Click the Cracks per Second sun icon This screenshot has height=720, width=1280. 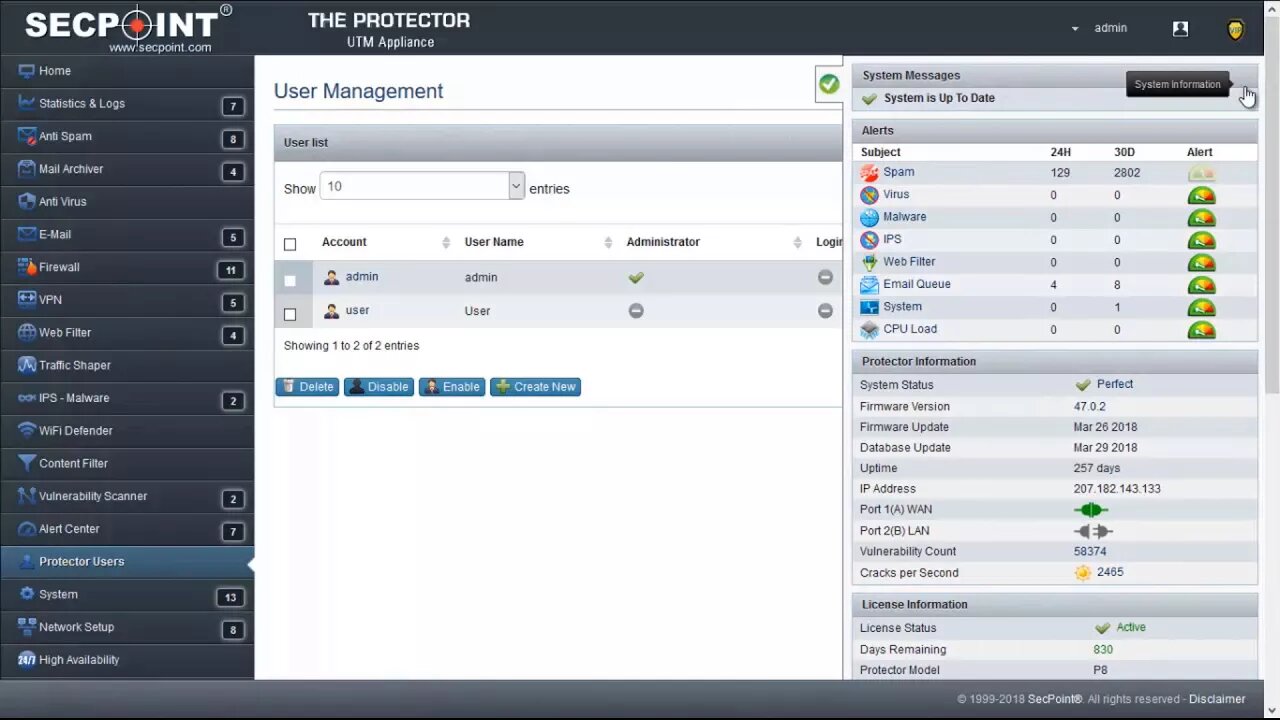pyautogui.click(x=1083, y=573)
